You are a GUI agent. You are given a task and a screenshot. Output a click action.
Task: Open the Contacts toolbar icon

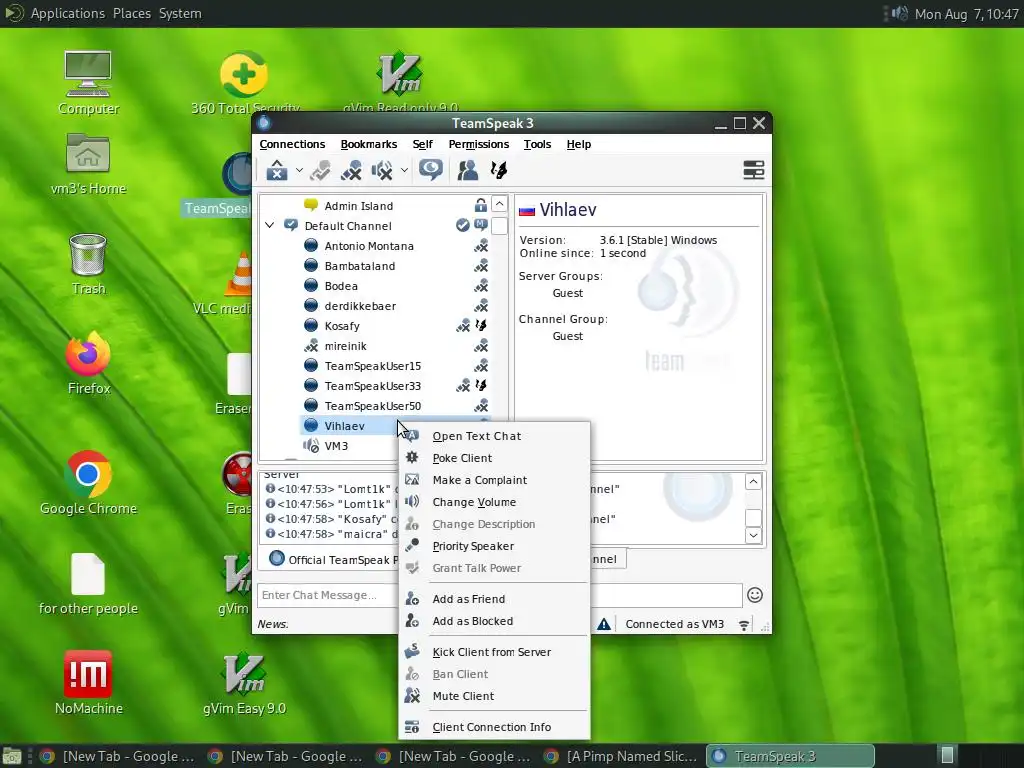coord(467,170)
